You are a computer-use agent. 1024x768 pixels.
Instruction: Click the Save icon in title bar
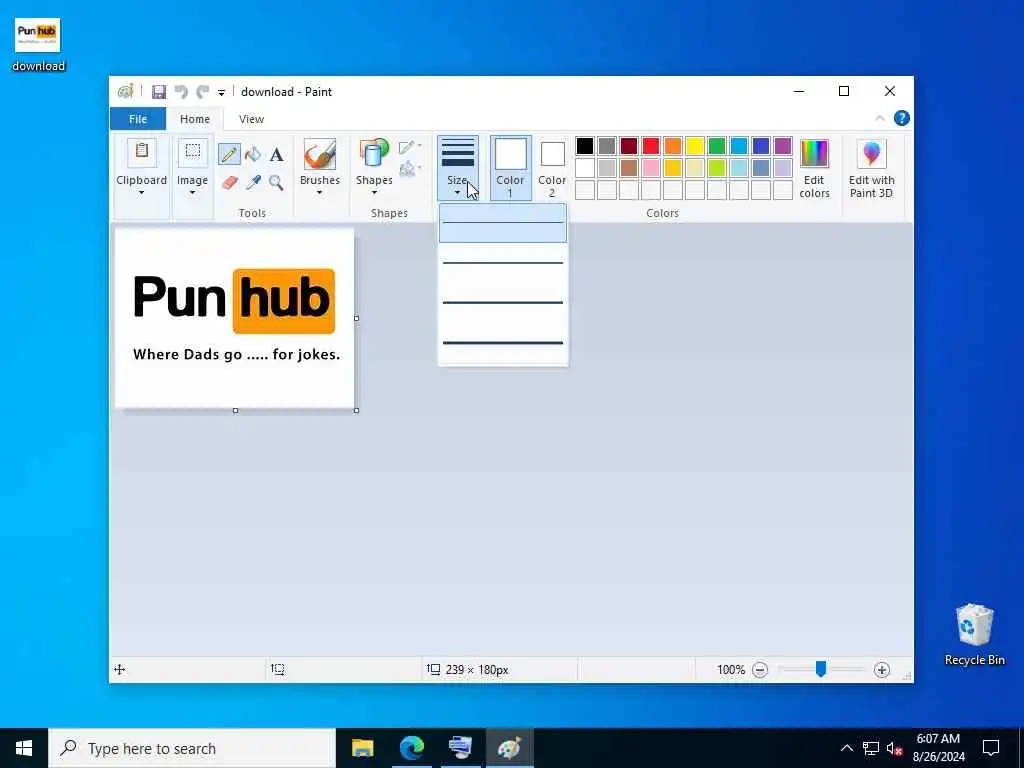159,92
